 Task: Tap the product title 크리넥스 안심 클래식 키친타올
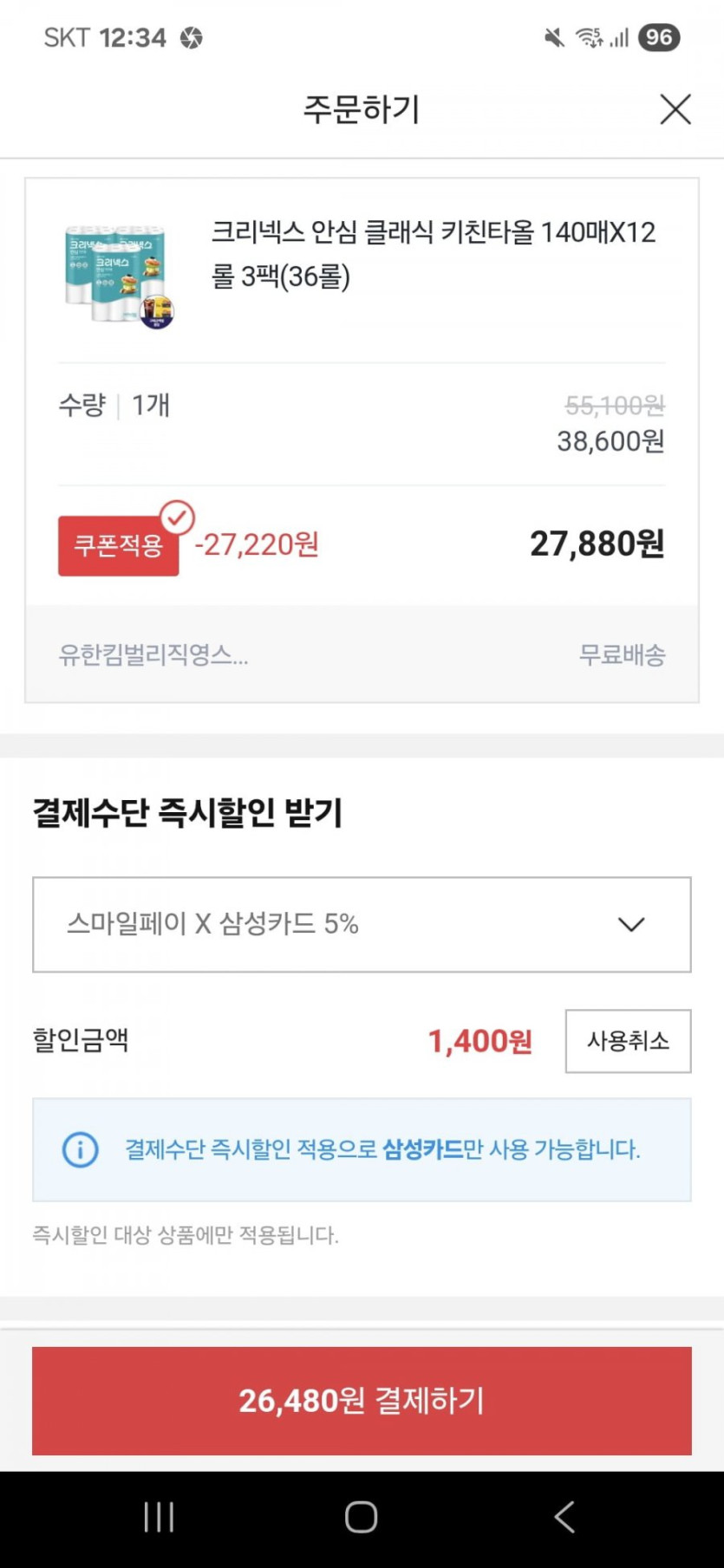pyautogui.click(x=434, y=254)
